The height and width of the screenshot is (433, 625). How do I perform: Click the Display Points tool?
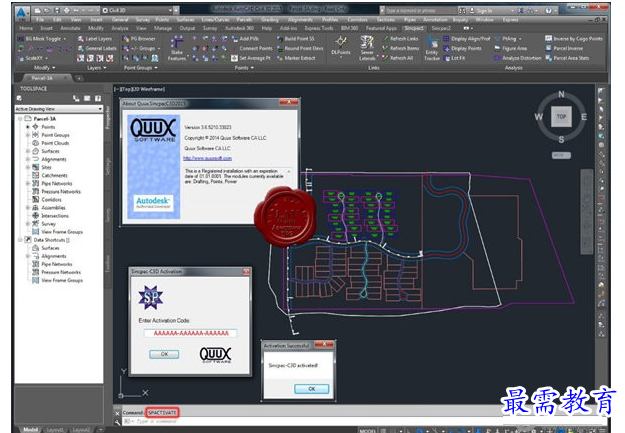[x=462, y=48]
